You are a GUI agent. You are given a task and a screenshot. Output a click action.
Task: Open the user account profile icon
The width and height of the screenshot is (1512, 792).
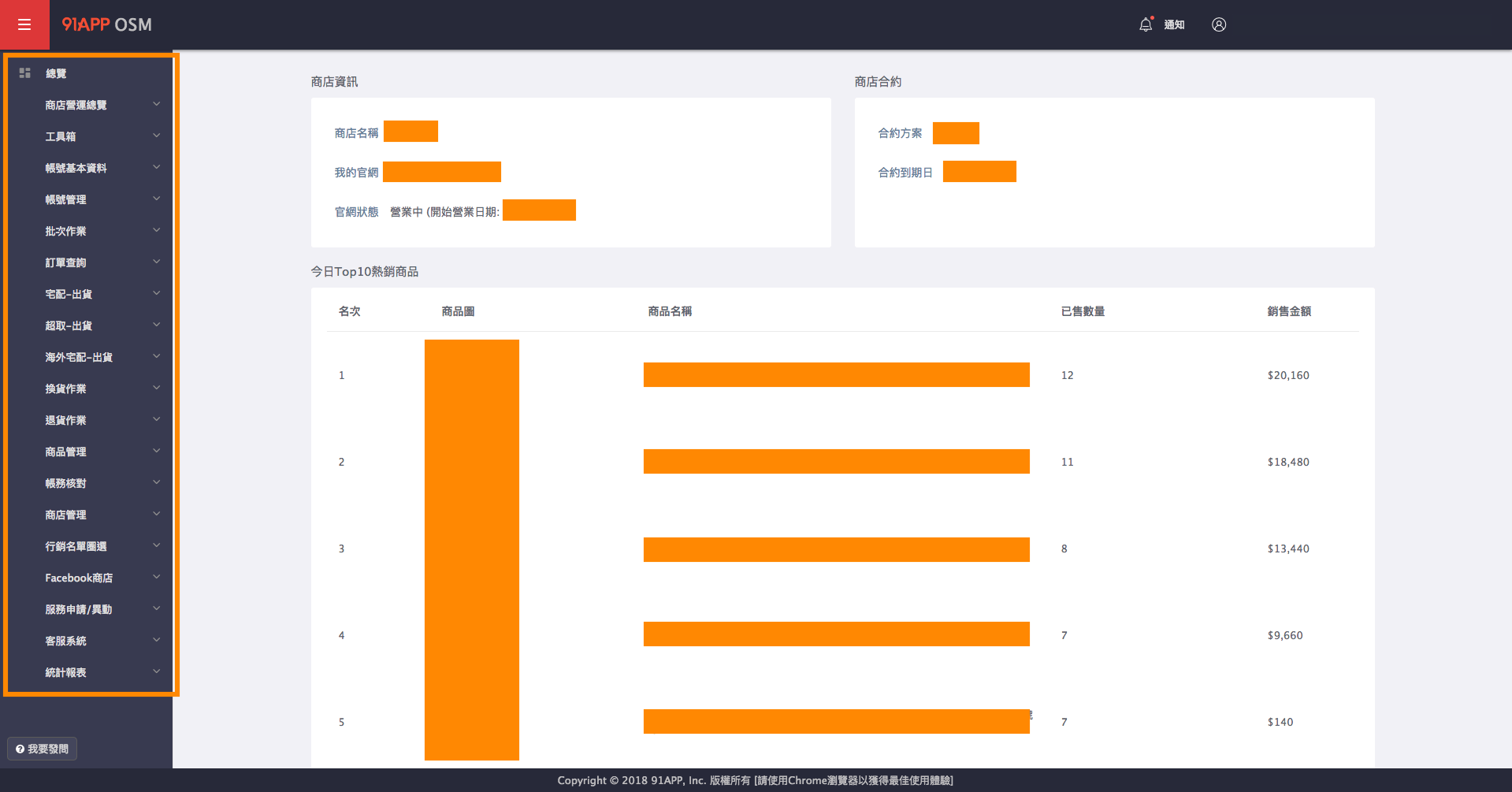coord(1219,24)
